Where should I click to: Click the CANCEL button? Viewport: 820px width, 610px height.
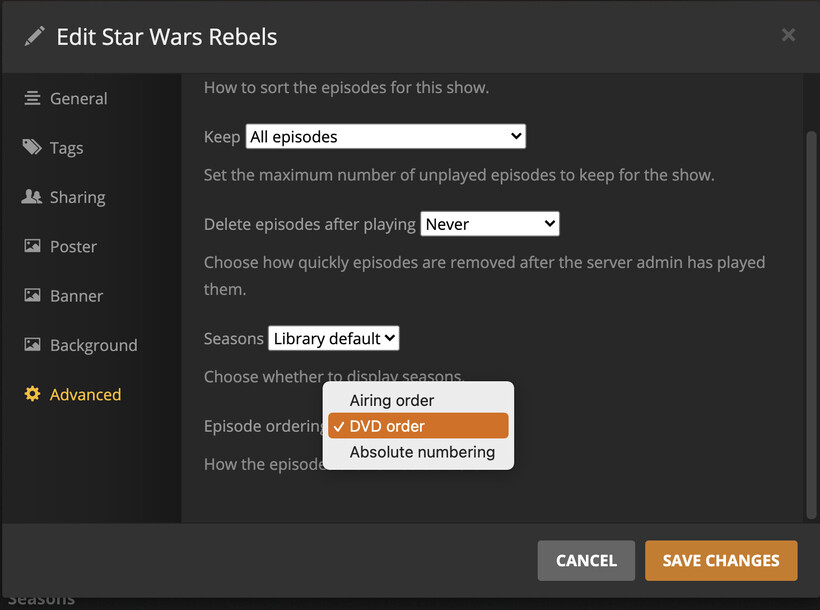586,560
